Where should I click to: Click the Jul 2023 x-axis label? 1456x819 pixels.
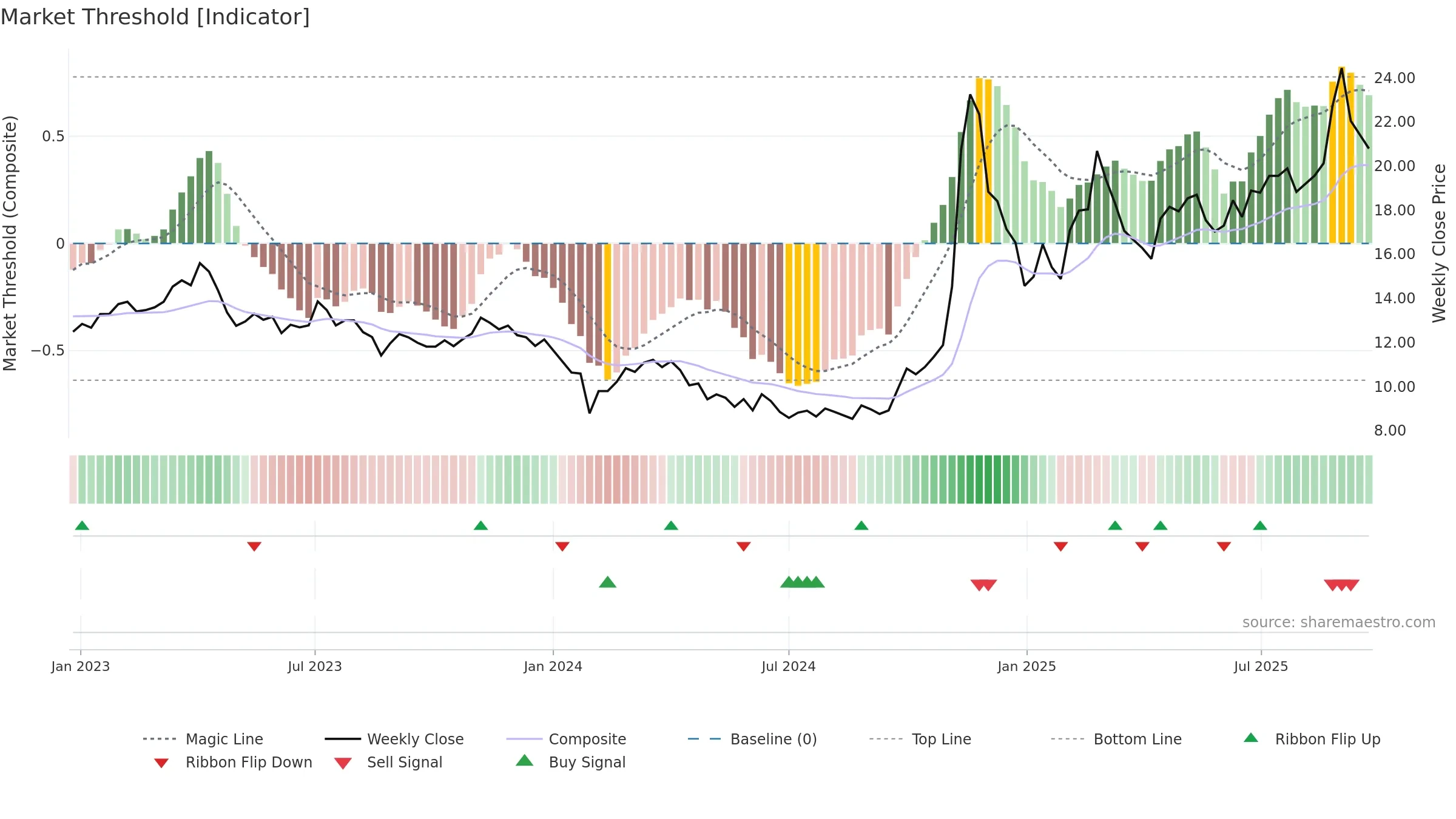click(x=315, y=666)
